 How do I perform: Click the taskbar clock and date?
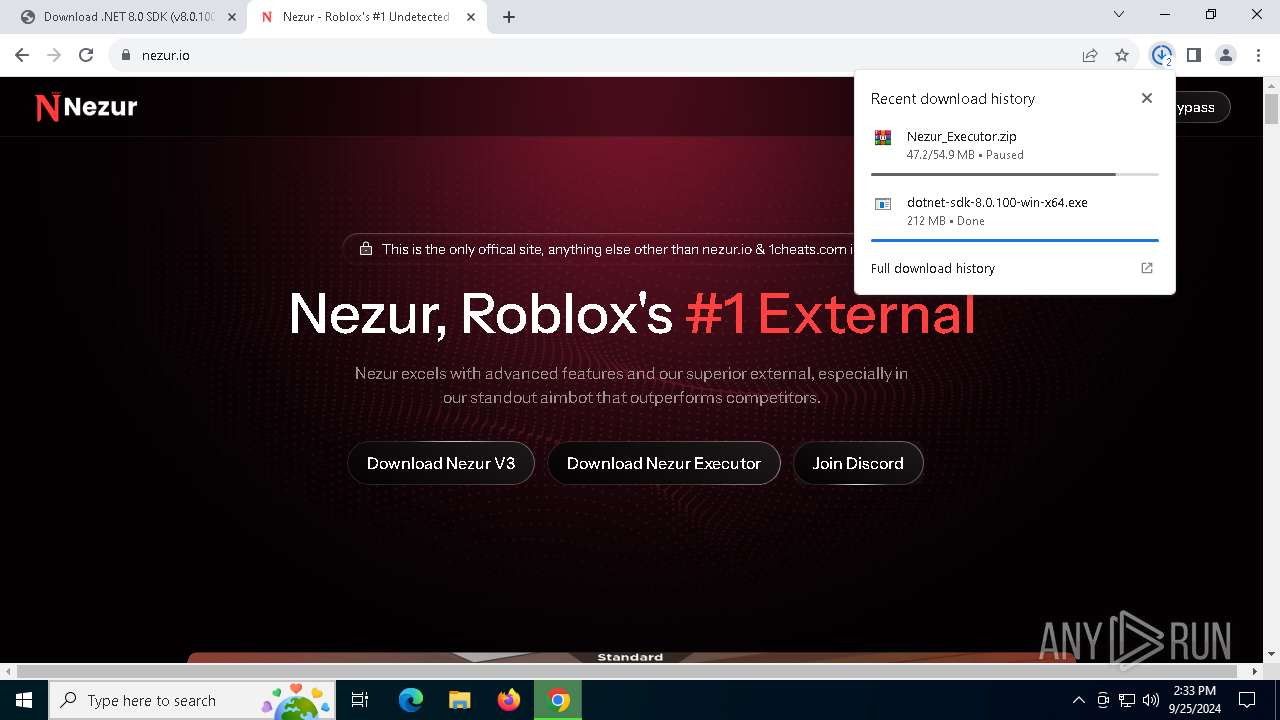point(1194,700)
